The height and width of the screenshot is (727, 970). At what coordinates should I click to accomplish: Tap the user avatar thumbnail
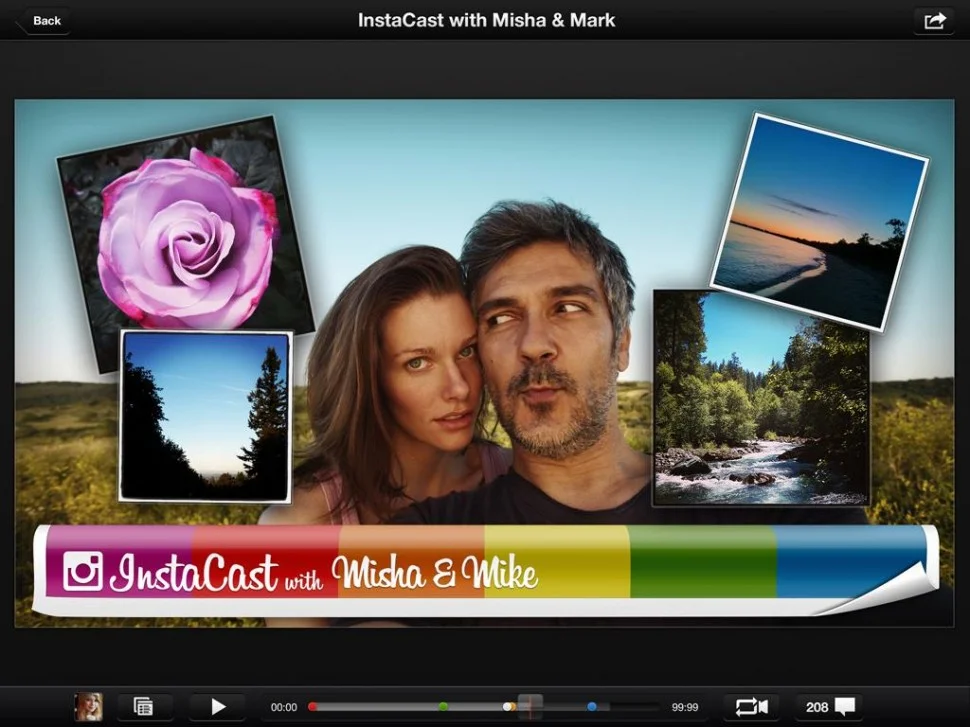point(88,707)
